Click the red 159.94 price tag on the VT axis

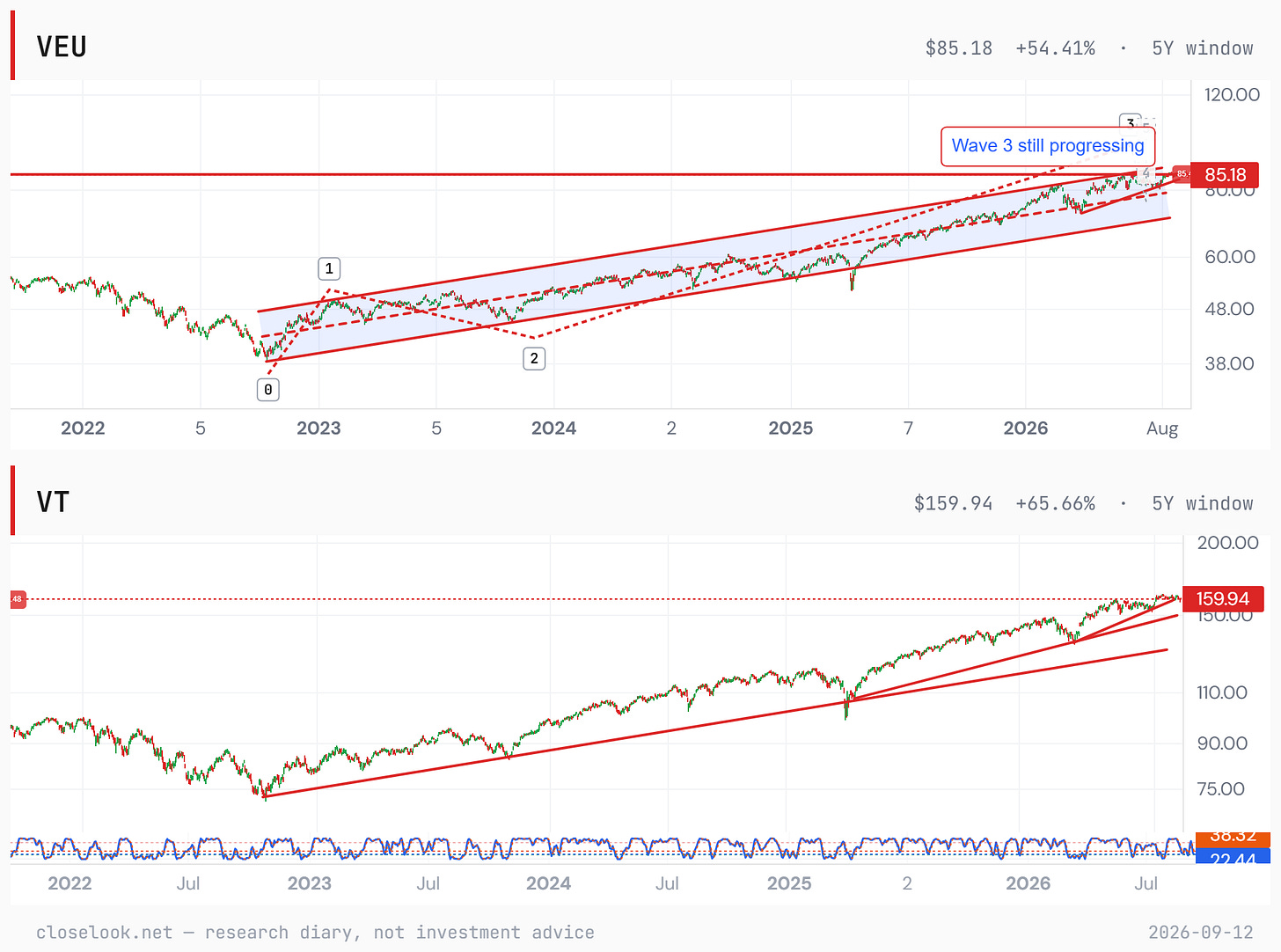pos(1223,599)
